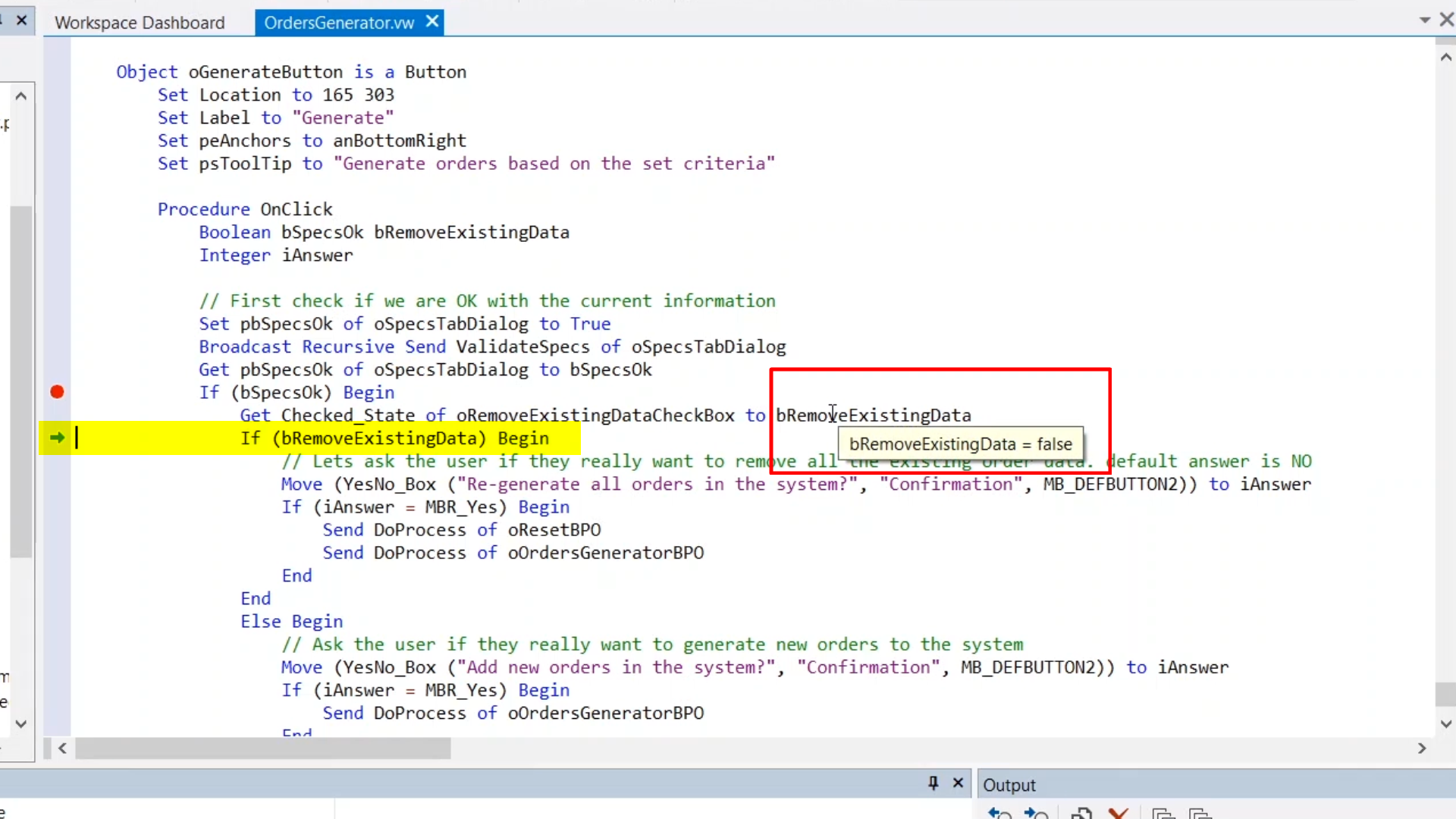The image size is (1456, 819).
Task: Click the green current-execution arrow in the gutter
Action: 57,438
